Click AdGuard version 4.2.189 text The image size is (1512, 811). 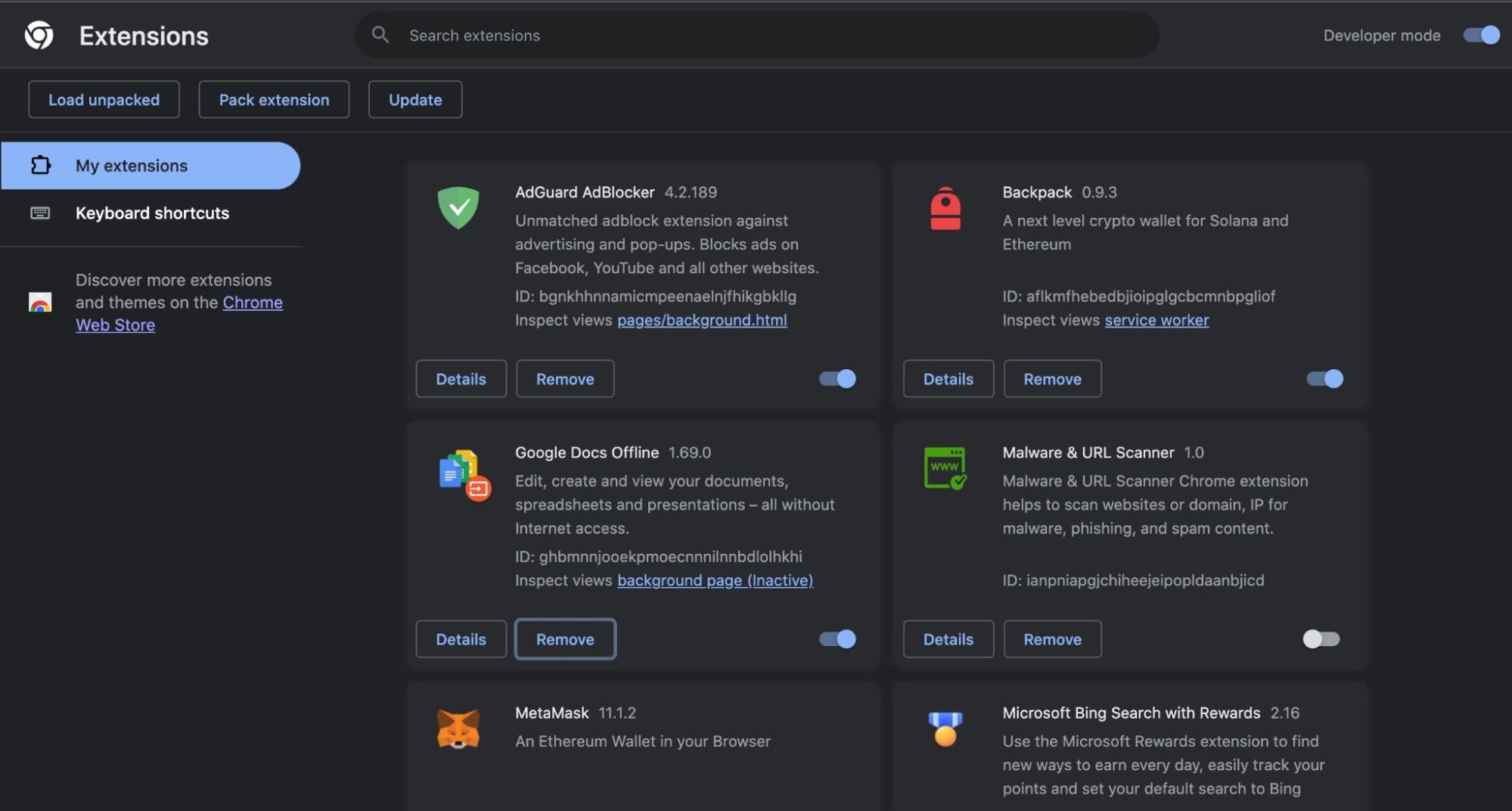tap(691, 192)
